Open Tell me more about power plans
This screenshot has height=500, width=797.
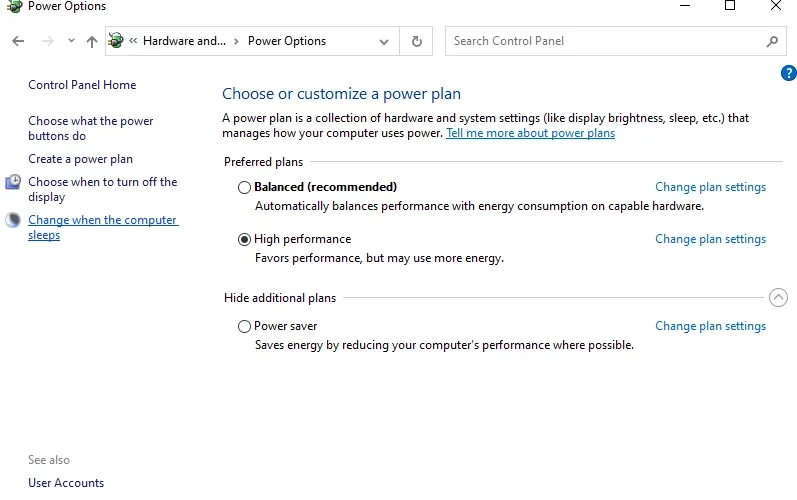tap(531, 133)
